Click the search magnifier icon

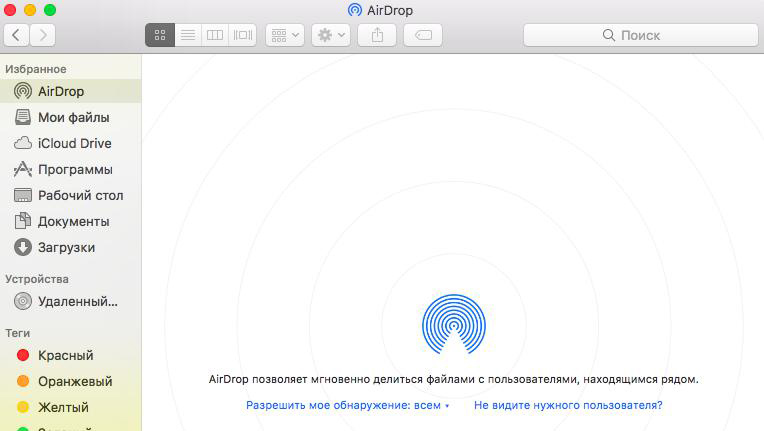point(609,35)
